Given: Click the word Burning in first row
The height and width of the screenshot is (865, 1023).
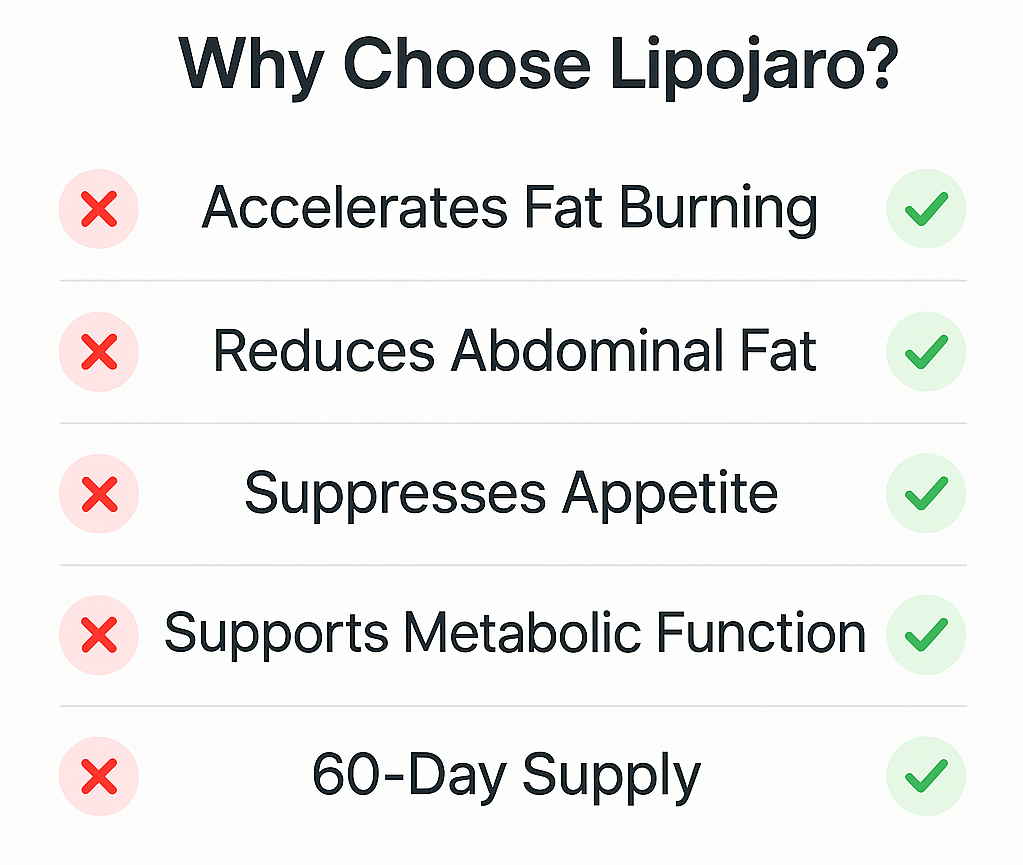Looking at the screenshot, I should click(x=718, y=209).
